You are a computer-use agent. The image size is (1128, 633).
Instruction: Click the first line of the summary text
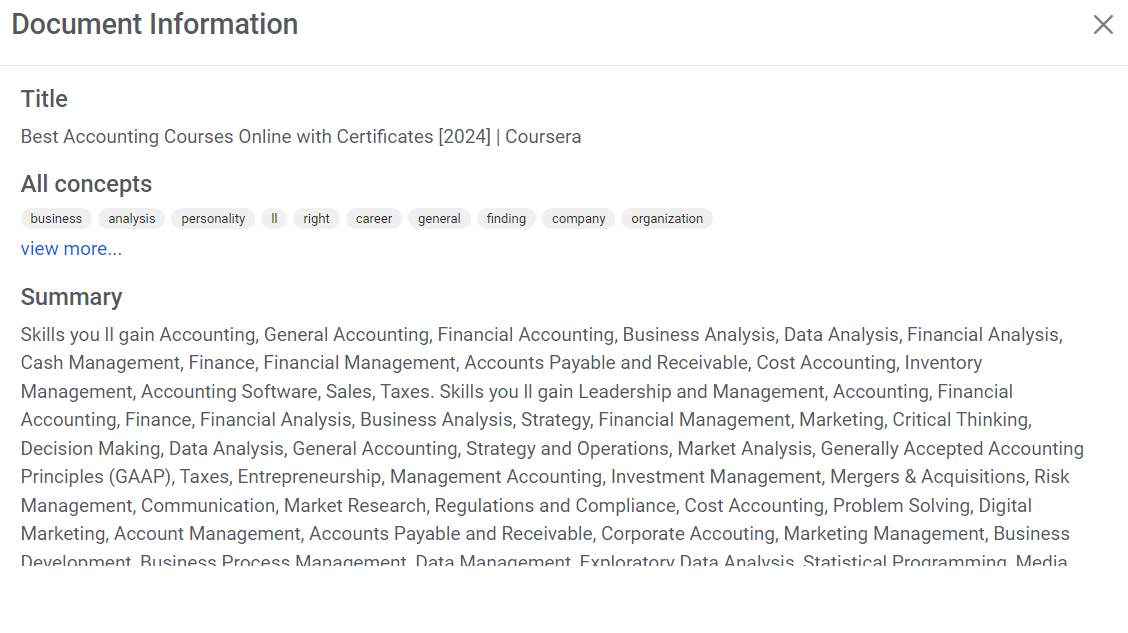pyautogui.click(x=540, y=335)
